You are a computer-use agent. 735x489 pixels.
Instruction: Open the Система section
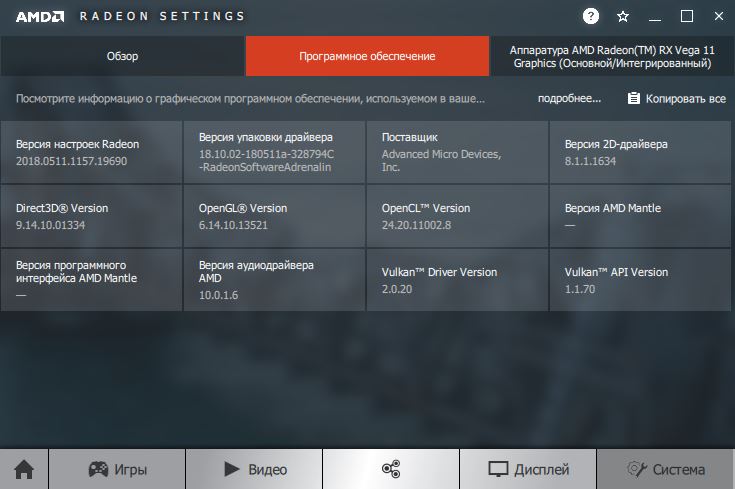(665, 469)
